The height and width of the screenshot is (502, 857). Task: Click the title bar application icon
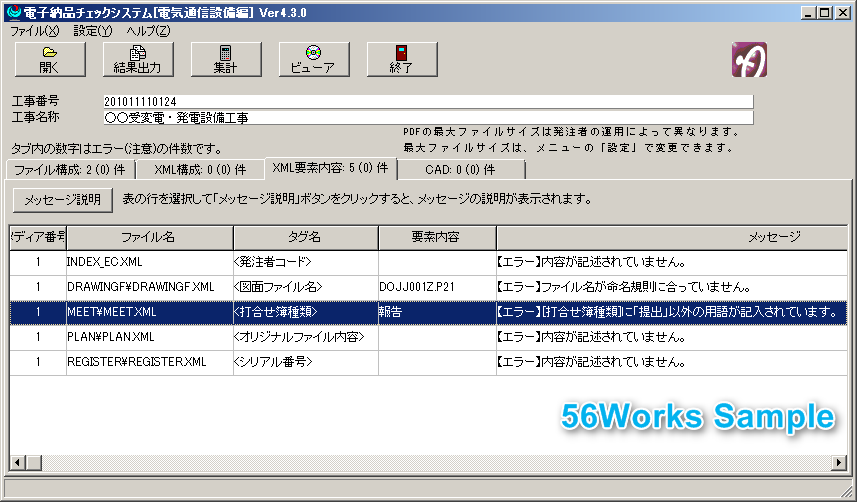11,11
